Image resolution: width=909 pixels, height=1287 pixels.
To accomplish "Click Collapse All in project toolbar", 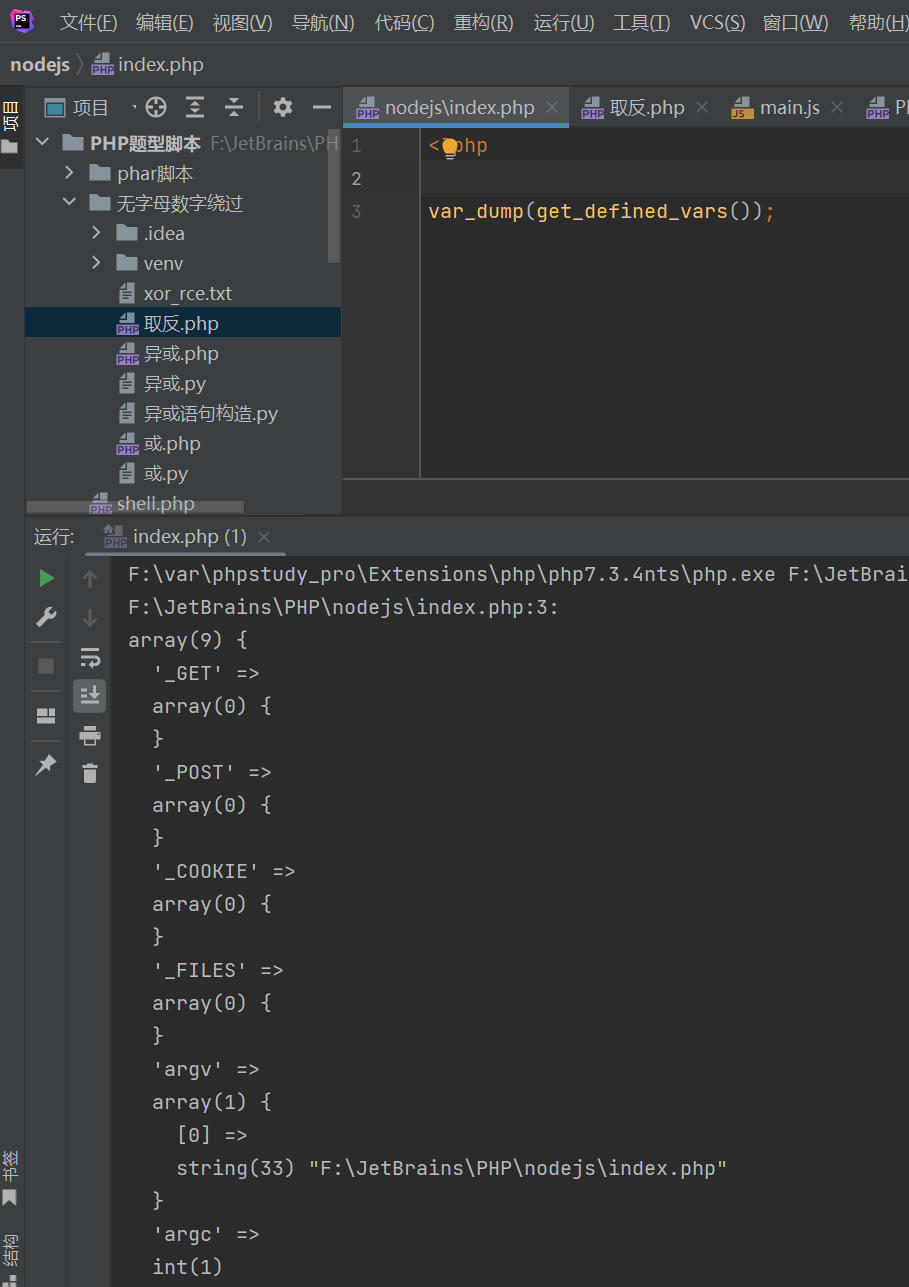I will [234, 107].
